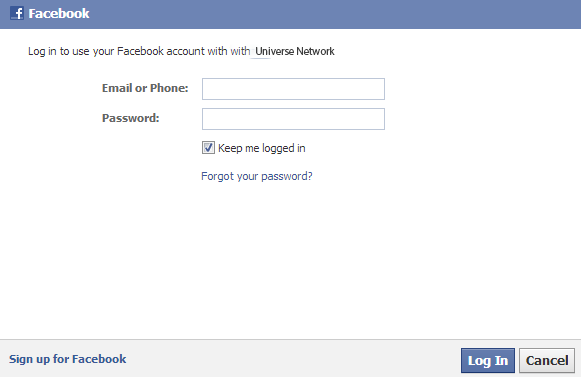581x377 pixels.
Task: Click the Password label text
Action: (x=130, y=118)
